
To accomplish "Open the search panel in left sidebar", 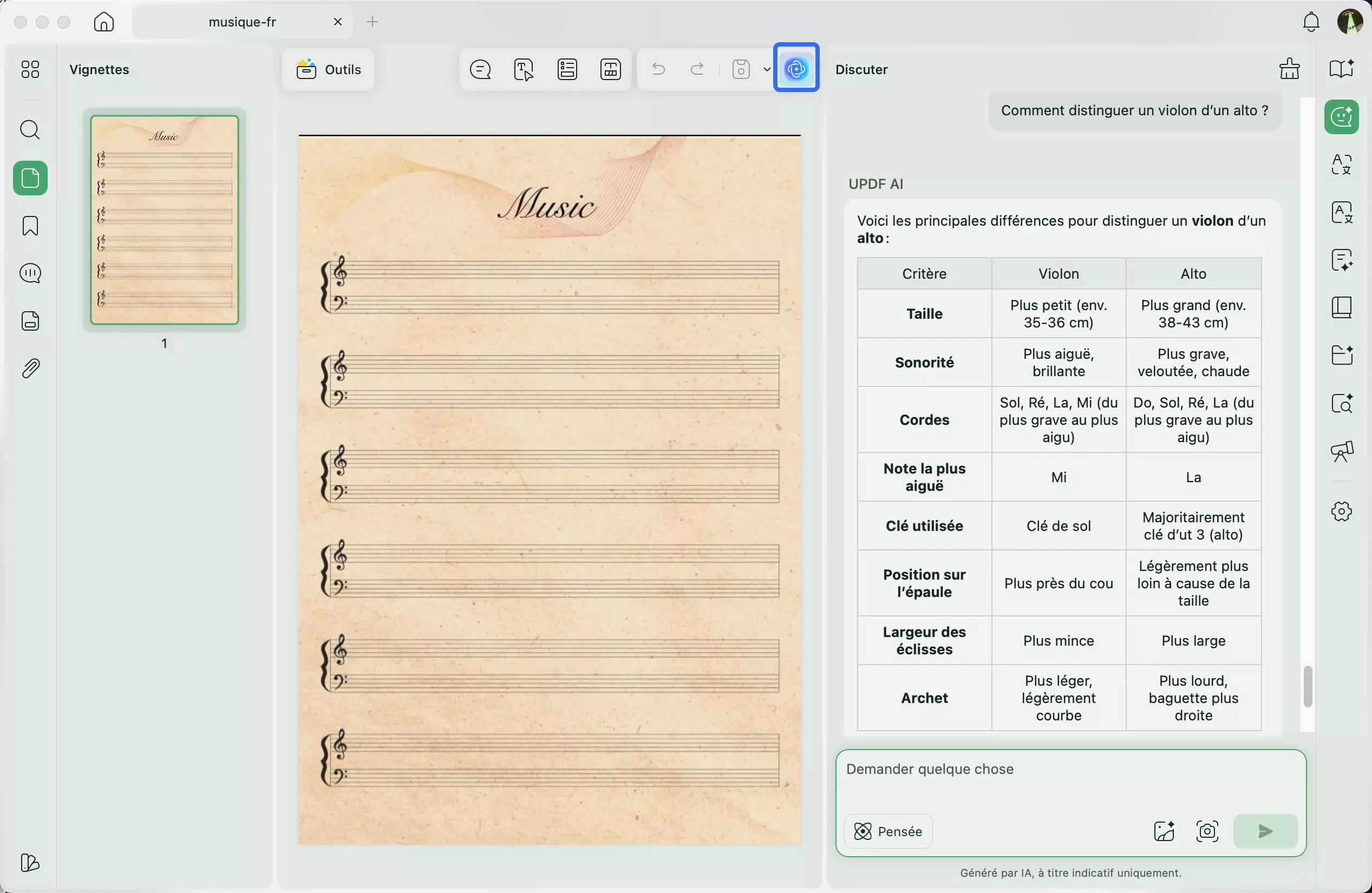I will (x=30, y=130).
